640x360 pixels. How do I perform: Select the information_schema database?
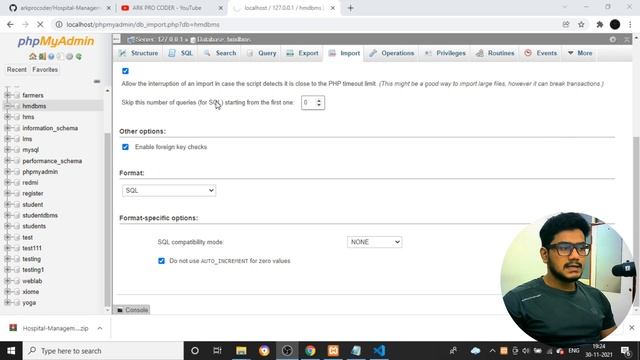tap(50, 128)
